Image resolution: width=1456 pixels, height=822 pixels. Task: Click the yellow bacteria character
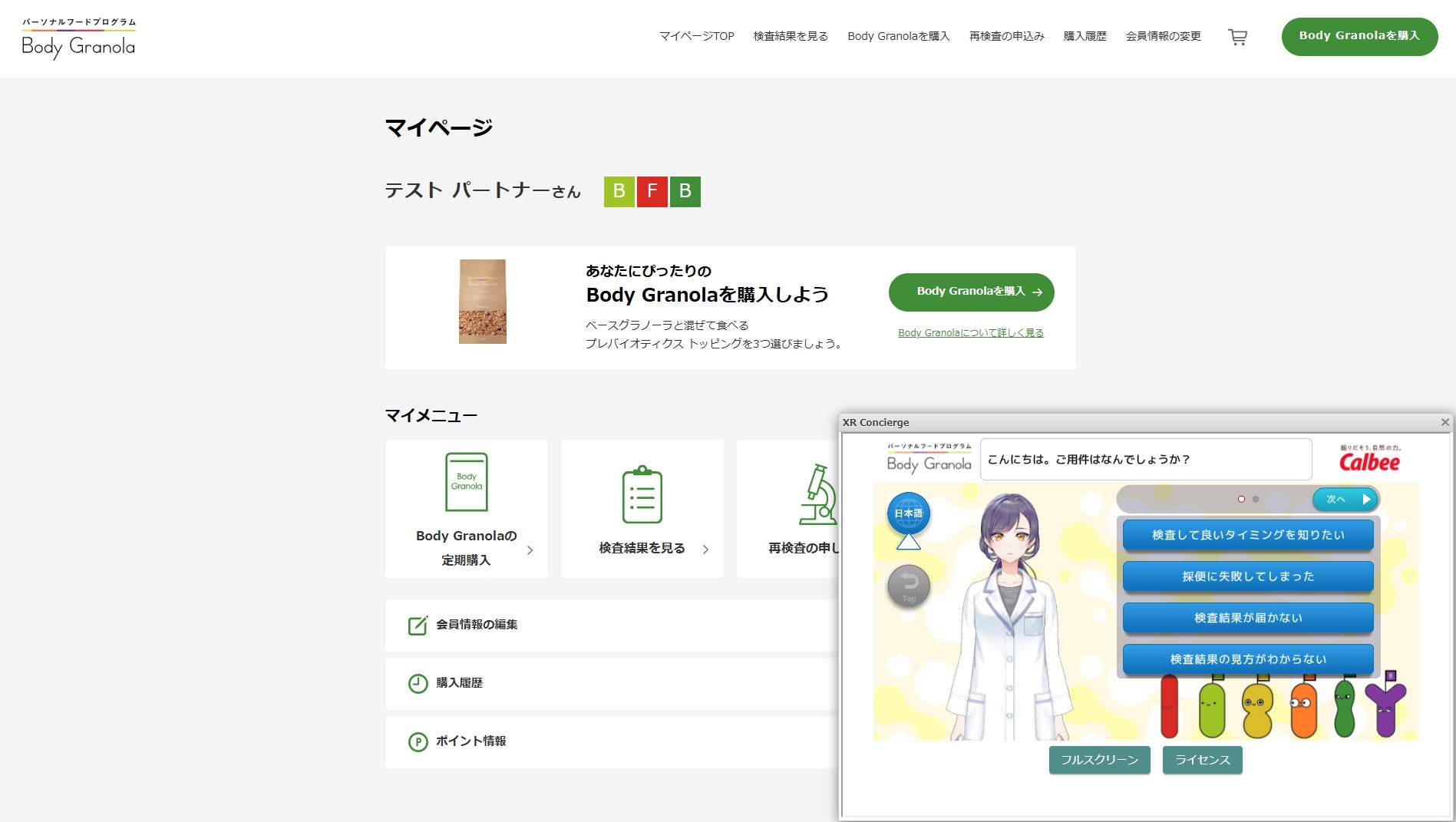click(x=1258, y=710)
